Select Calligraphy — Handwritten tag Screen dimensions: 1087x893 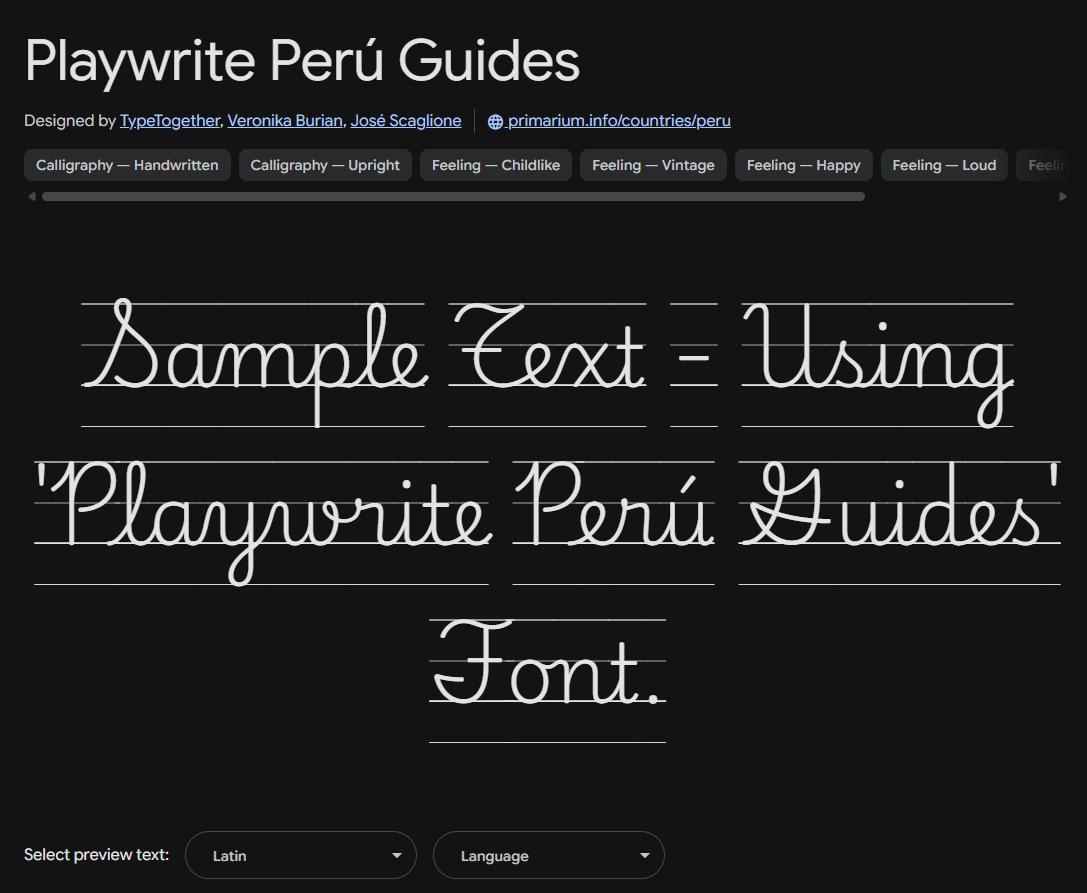(x=128, y=165)
